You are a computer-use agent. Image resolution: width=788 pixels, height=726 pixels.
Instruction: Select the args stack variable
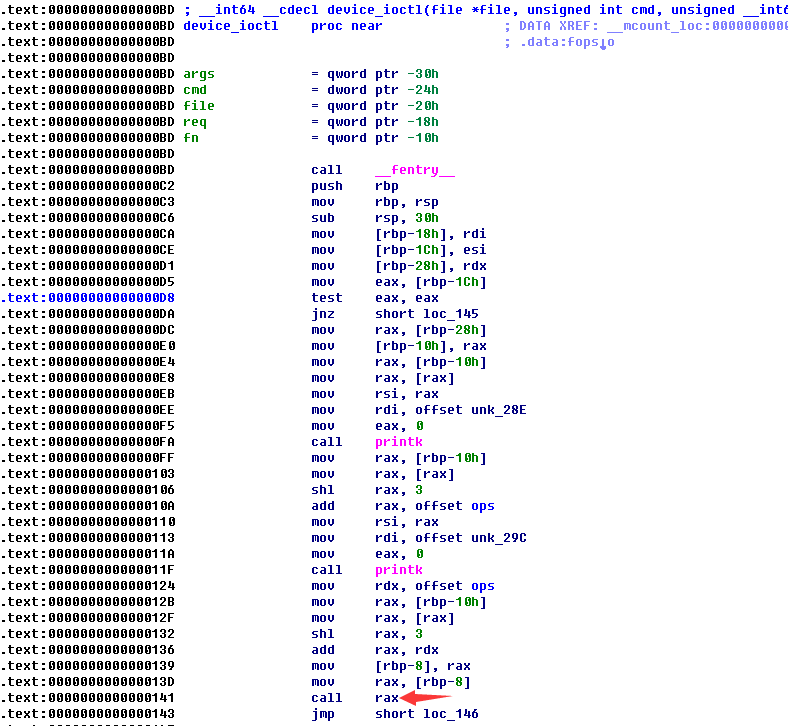coord(199,74)
